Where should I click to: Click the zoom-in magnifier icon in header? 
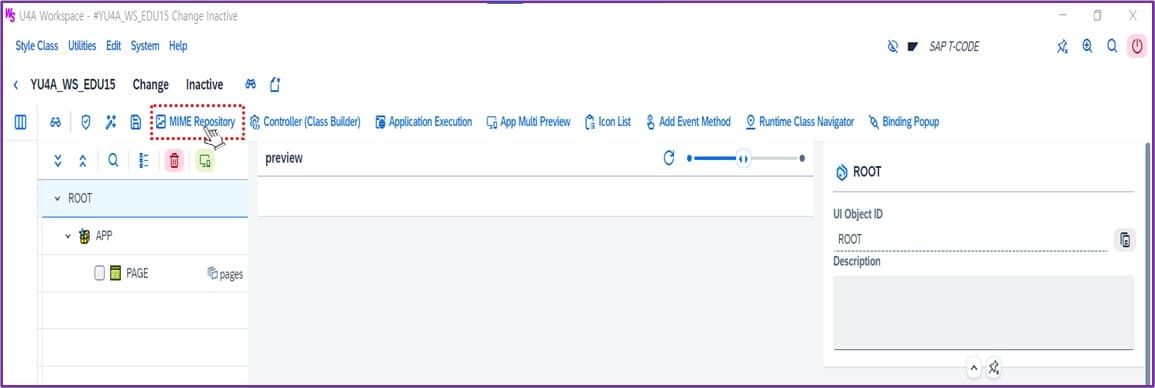[x=1087, y=46]
